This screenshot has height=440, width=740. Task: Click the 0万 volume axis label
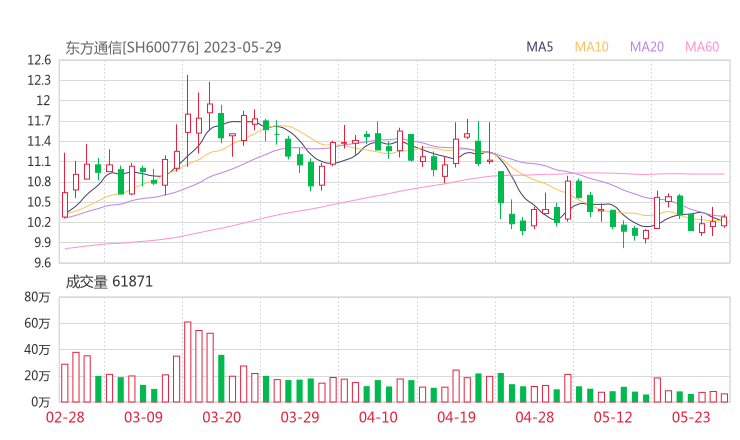pyautogui.click(x=41, y=402)
